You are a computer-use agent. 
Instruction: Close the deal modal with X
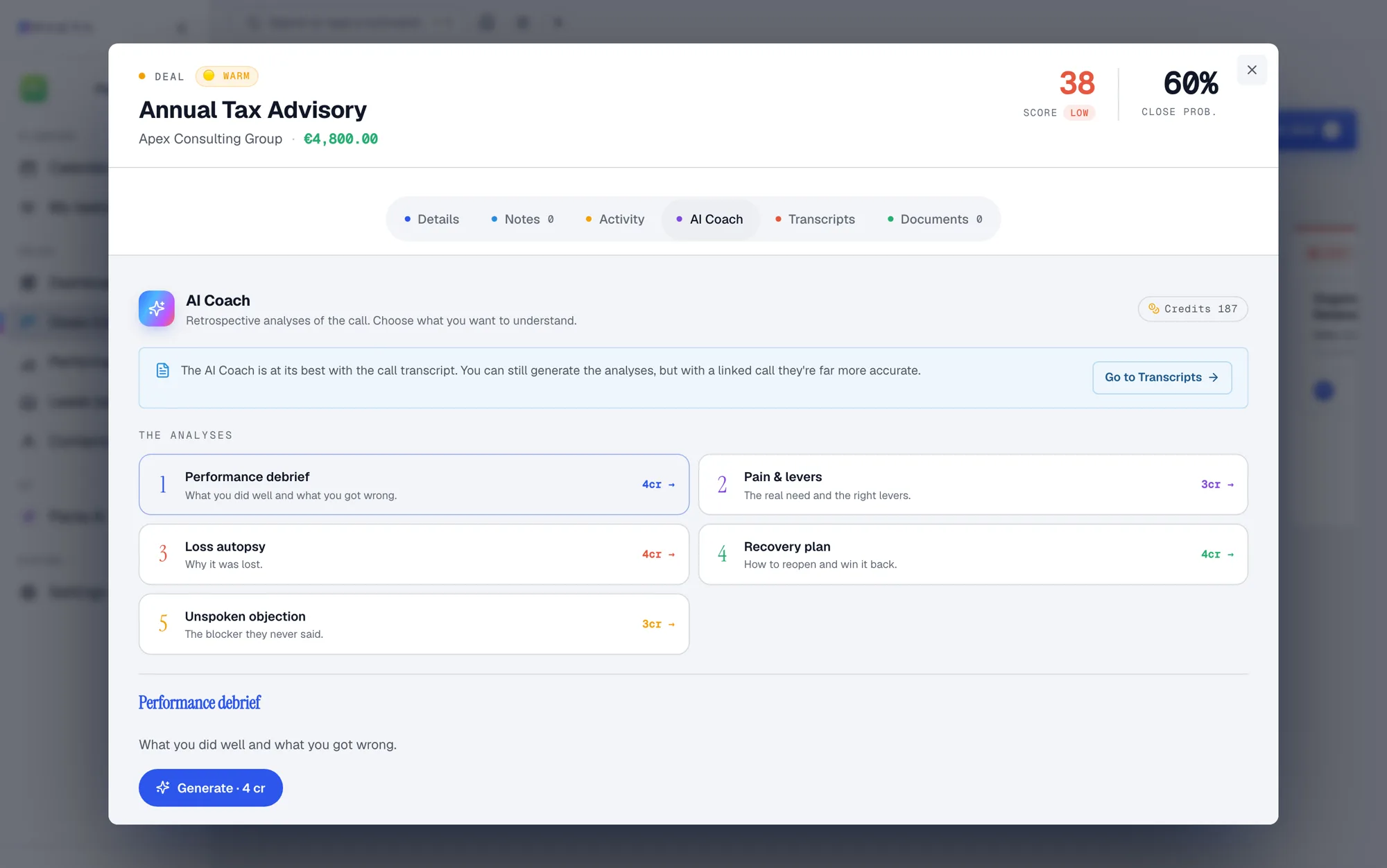tap(1252, 70)
